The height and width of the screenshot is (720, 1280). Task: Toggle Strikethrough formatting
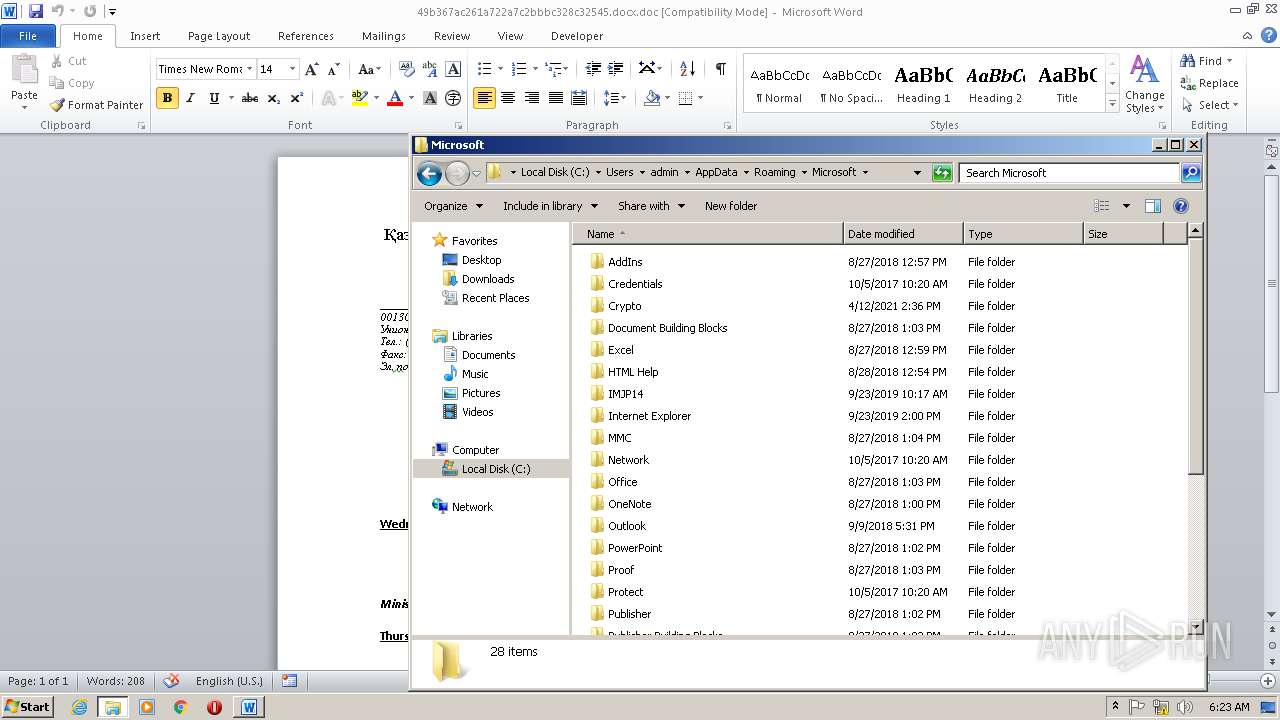(x=250, y=98)
